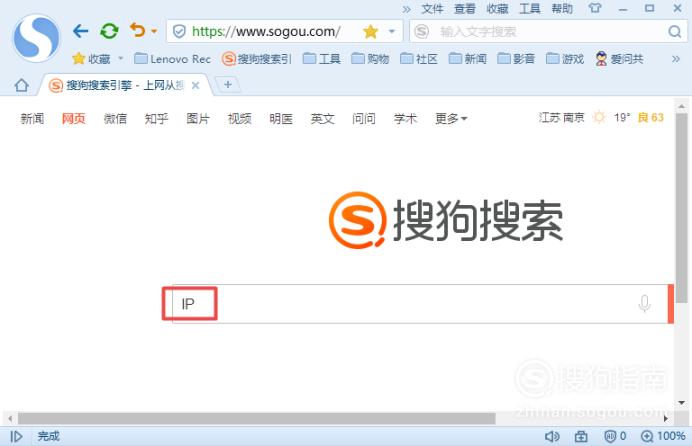This screenshot has width=692, height=446.
Task: Click the top search text field
Action: (x=547, y=31)
